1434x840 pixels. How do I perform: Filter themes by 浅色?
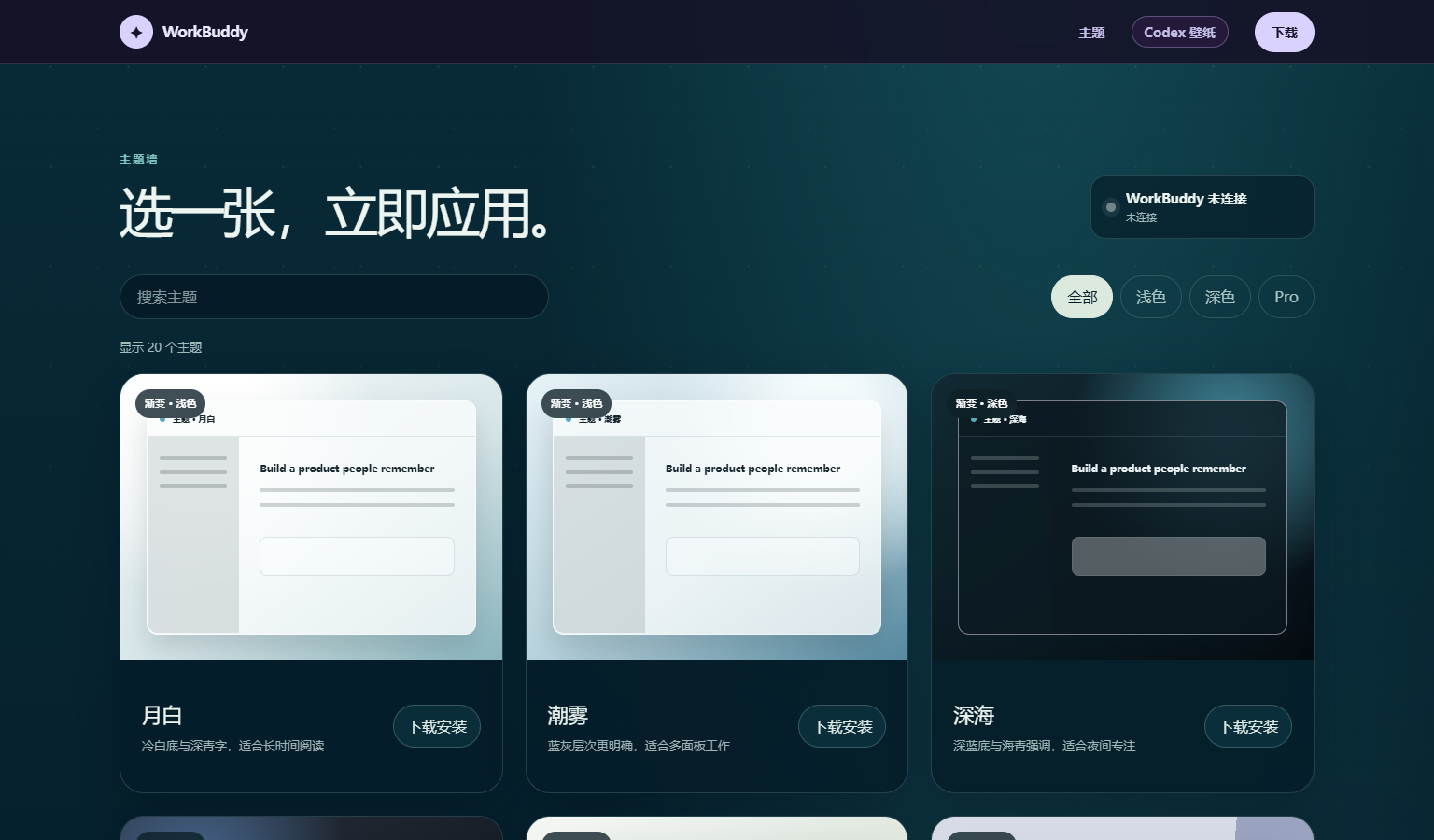(1151, 297)
